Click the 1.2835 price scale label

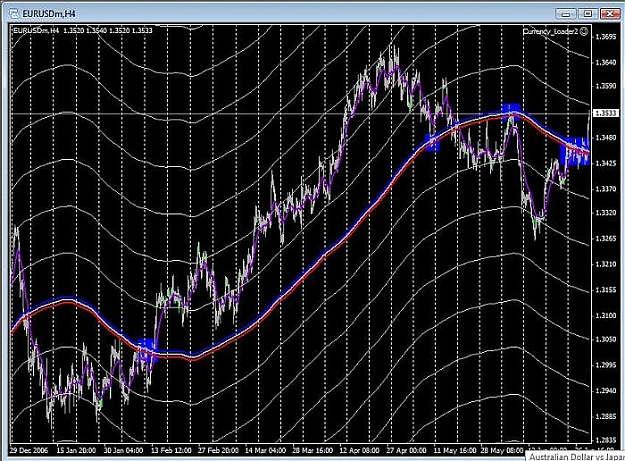605,439
